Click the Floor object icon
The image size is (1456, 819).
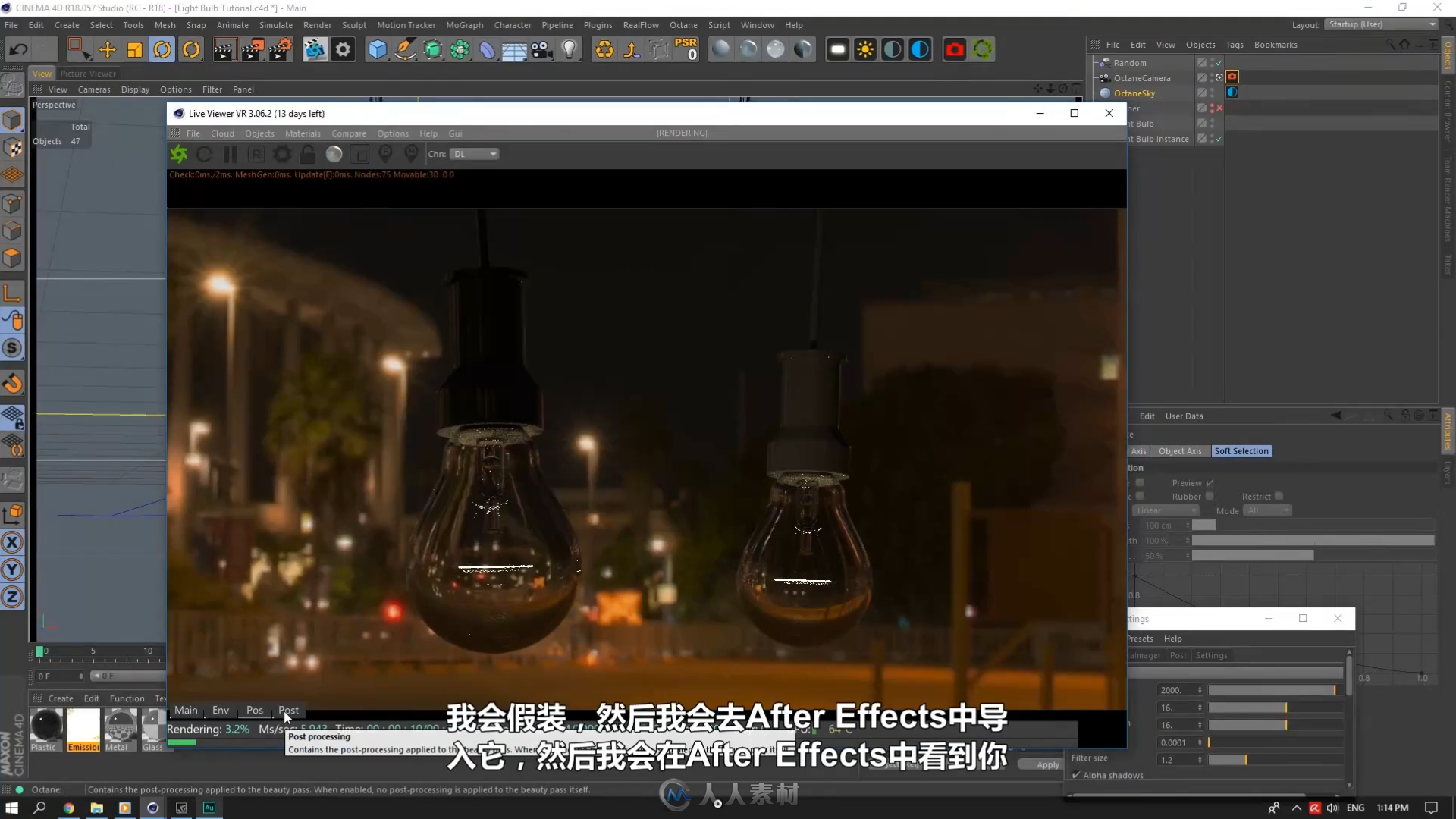(514, 50)
